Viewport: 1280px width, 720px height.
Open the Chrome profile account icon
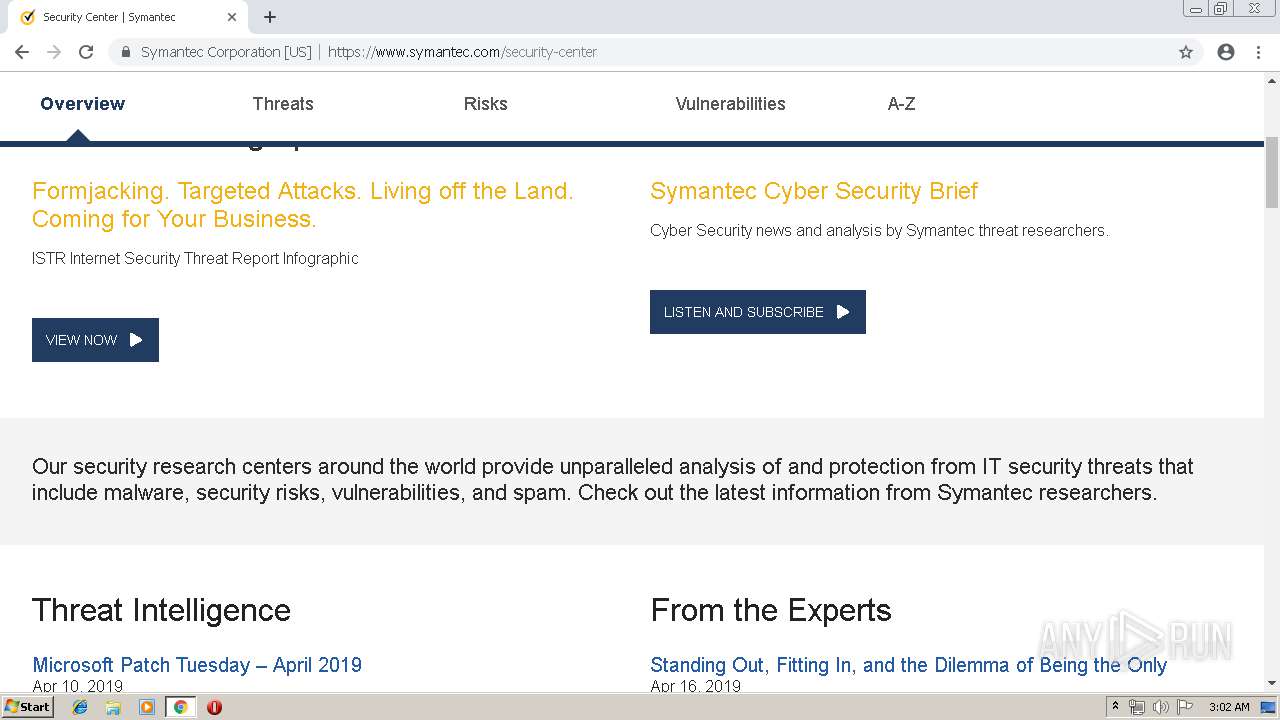[x=1226, y=52]
